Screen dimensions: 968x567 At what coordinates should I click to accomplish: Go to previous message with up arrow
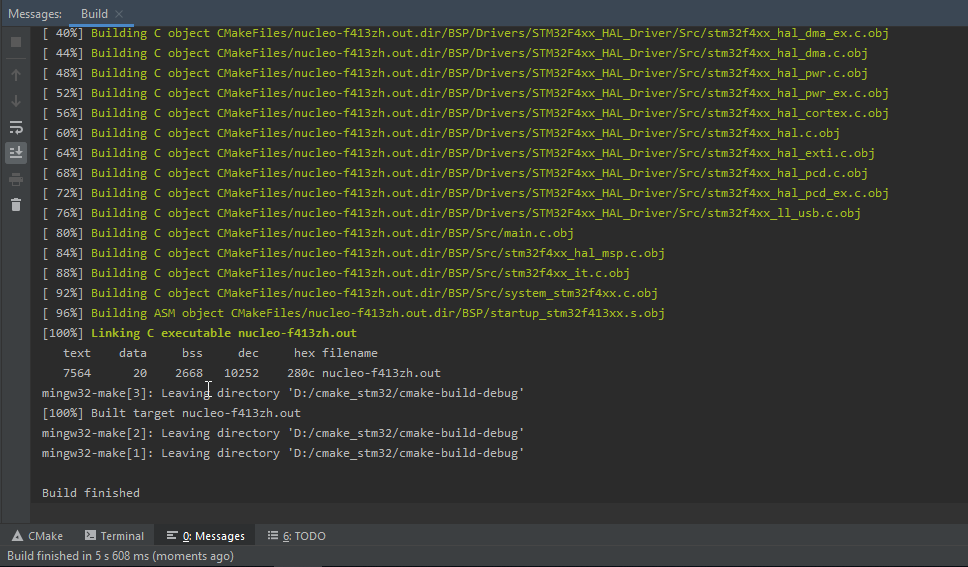16,75
